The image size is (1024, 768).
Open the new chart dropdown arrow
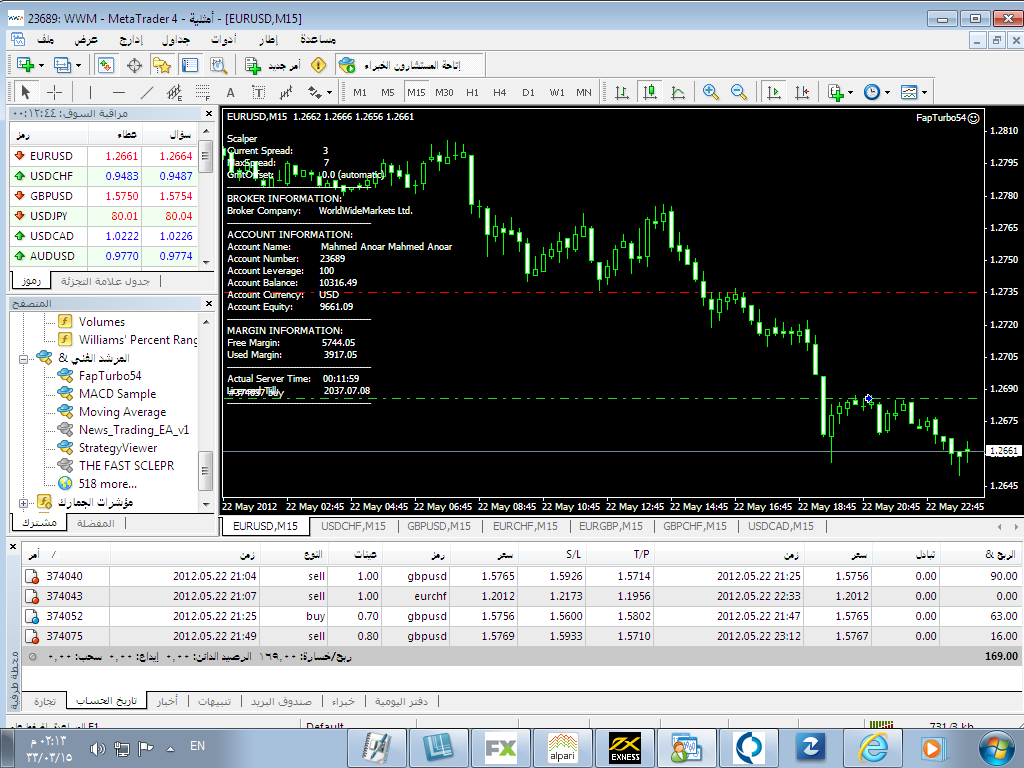tap(41, 65)
